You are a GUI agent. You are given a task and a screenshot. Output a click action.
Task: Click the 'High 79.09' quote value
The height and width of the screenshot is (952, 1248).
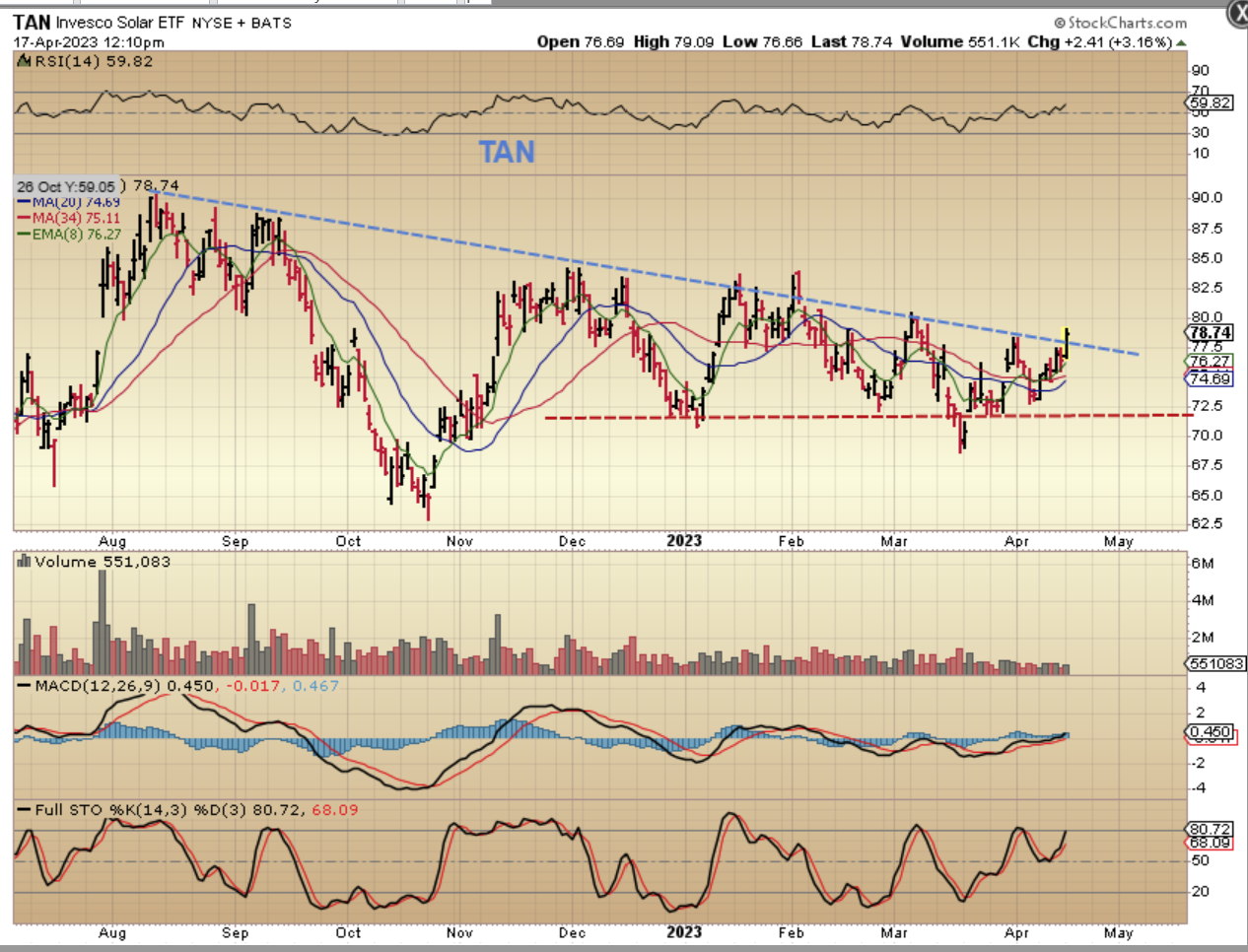(673, 41)
